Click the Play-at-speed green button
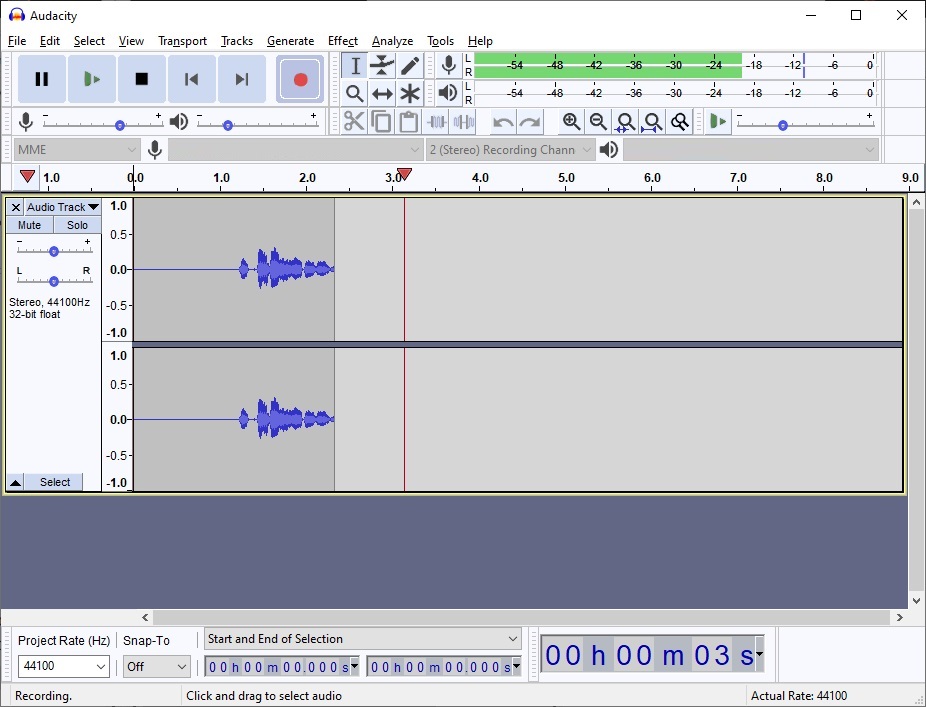 [718, 122]
